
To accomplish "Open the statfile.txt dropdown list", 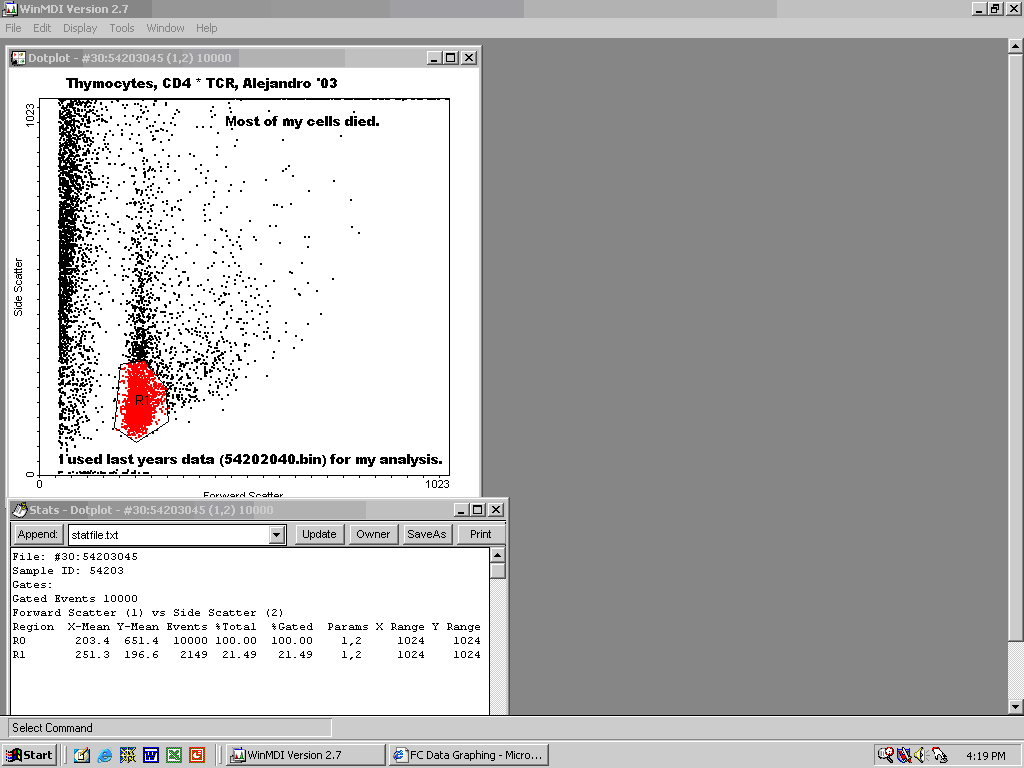I will tap(277, 535).
